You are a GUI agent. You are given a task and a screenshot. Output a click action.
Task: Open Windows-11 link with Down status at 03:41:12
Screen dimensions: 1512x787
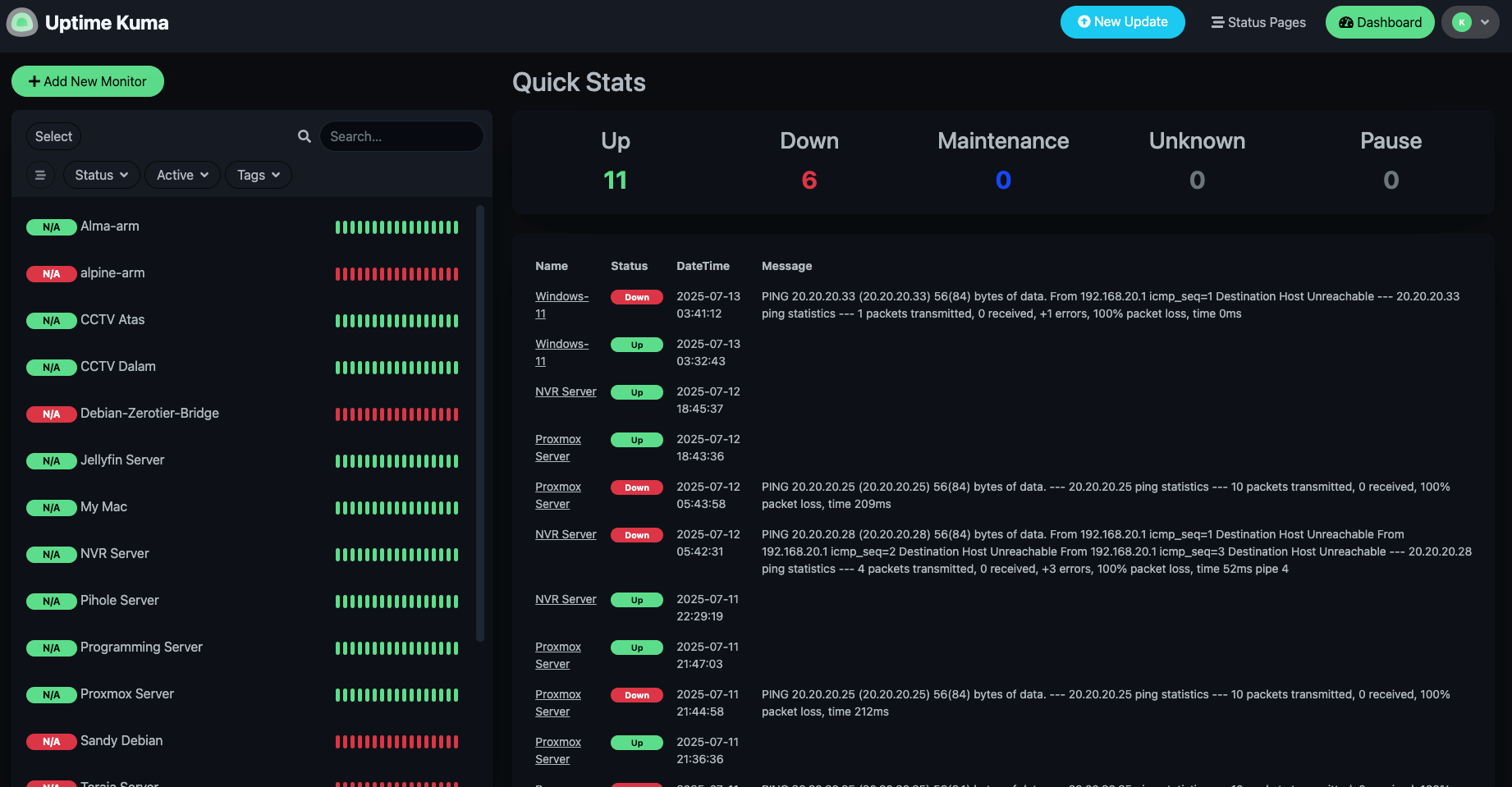point(561,304)
